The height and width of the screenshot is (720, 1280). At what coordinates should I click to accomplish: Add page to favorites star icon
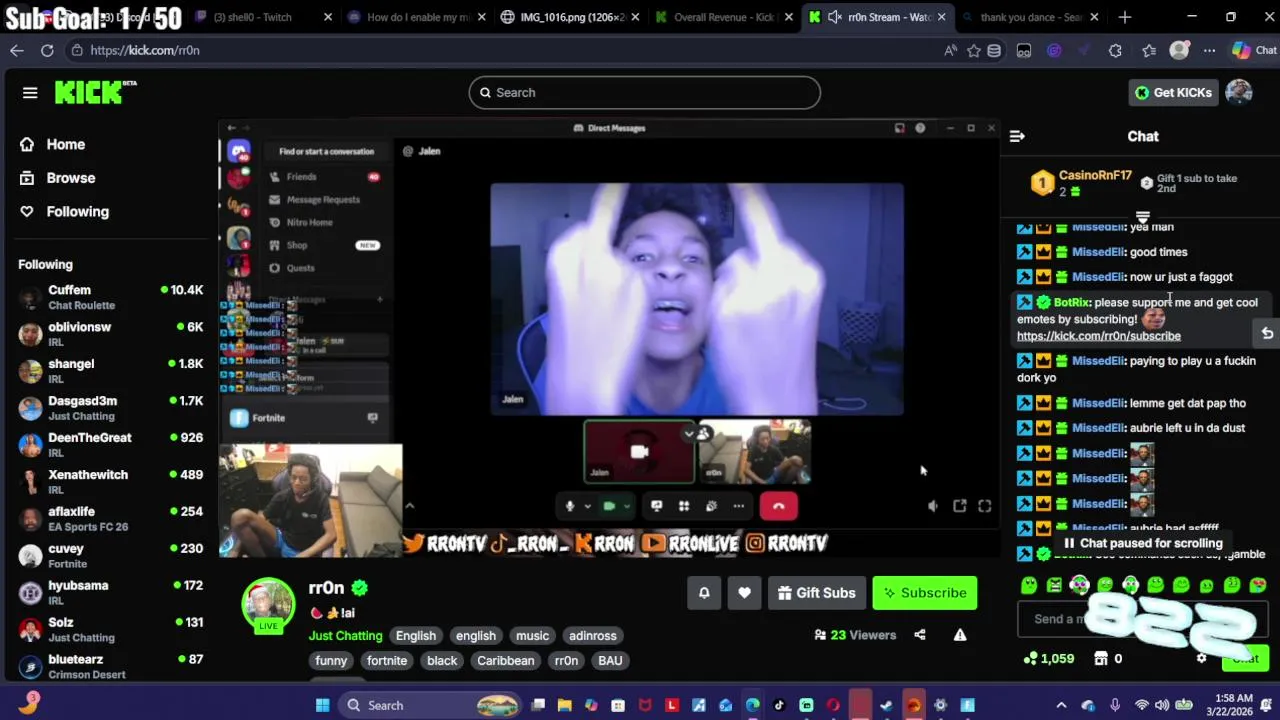pos(973,50)
